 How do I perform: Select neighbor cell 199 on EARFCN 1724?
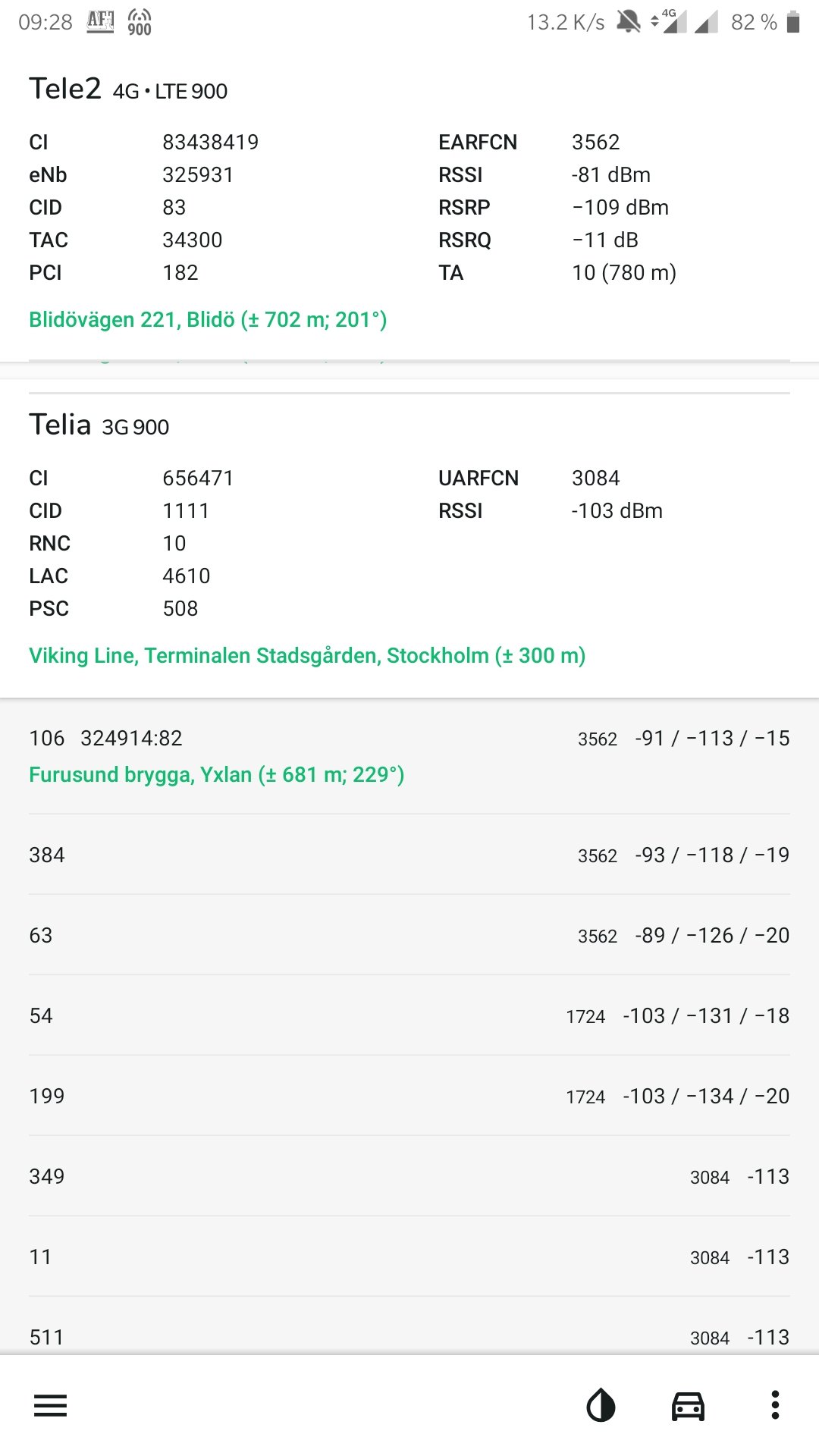(x=409, y=1096)
